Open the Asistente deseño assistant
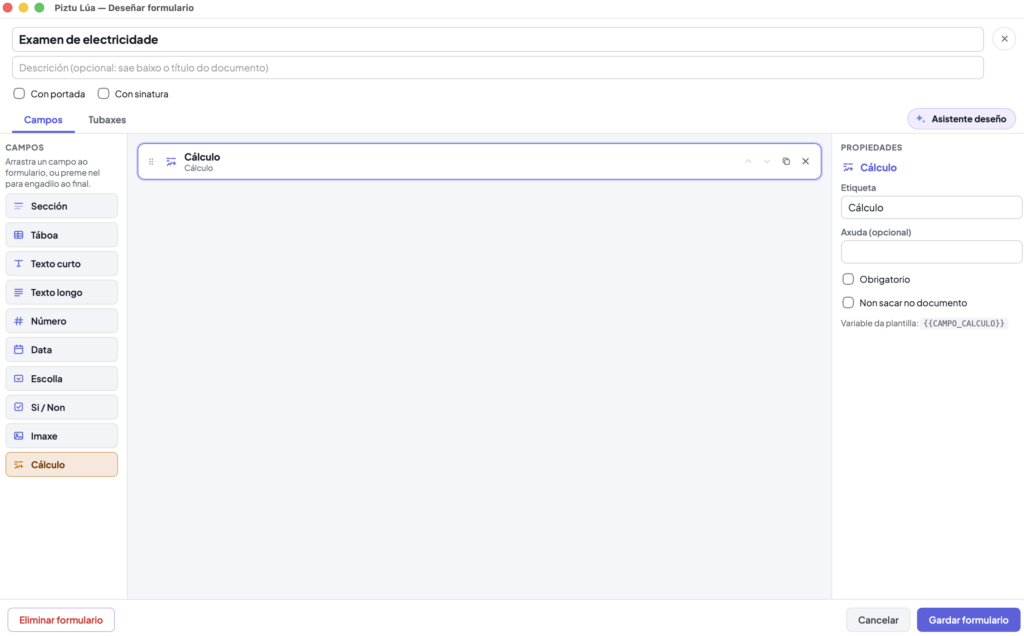Viewport: 1024px width, 636px height. 961,119
